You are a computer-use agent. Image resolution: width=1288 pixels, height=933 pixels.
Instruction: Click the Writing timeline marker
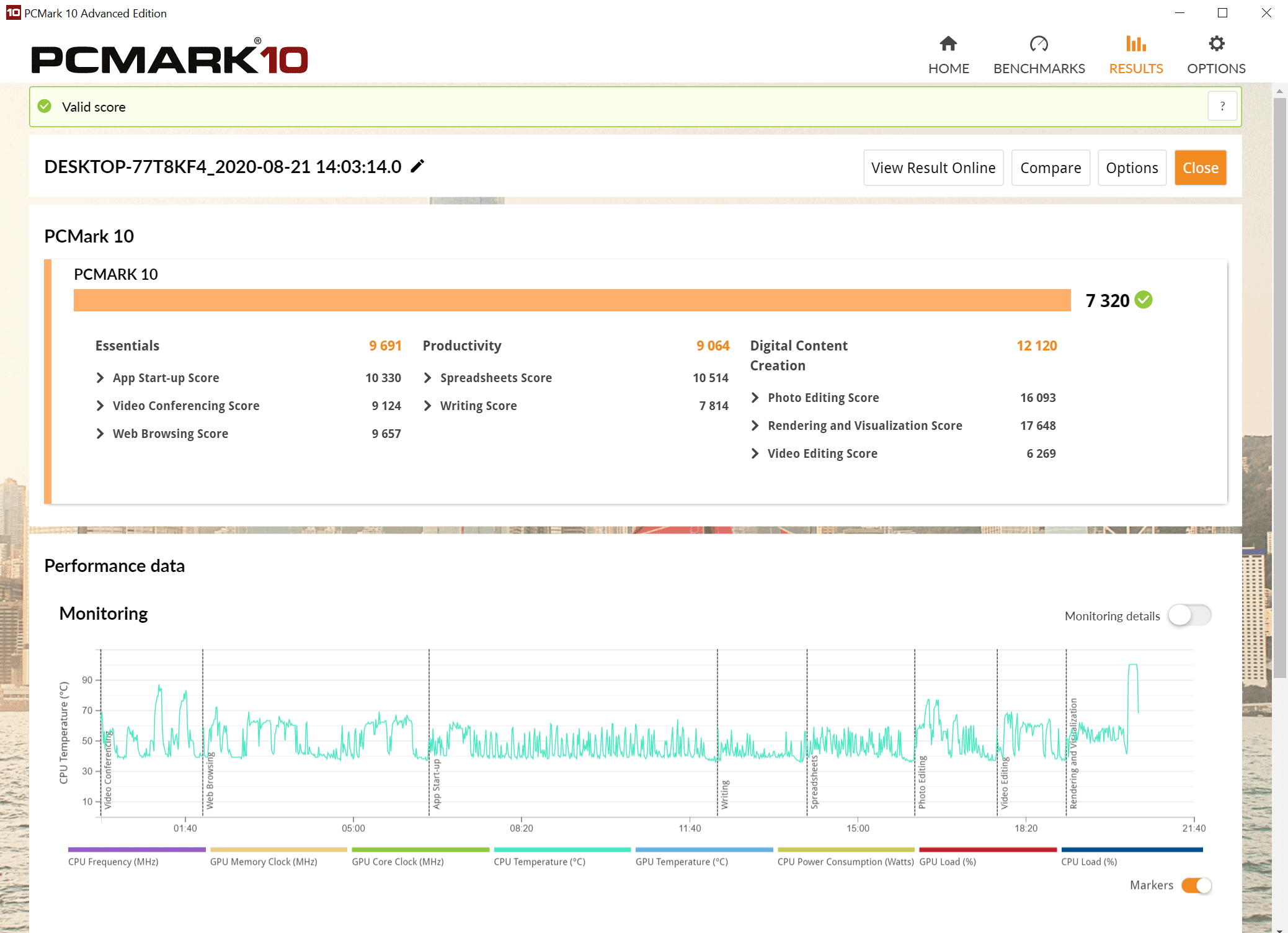coord(724,794)
